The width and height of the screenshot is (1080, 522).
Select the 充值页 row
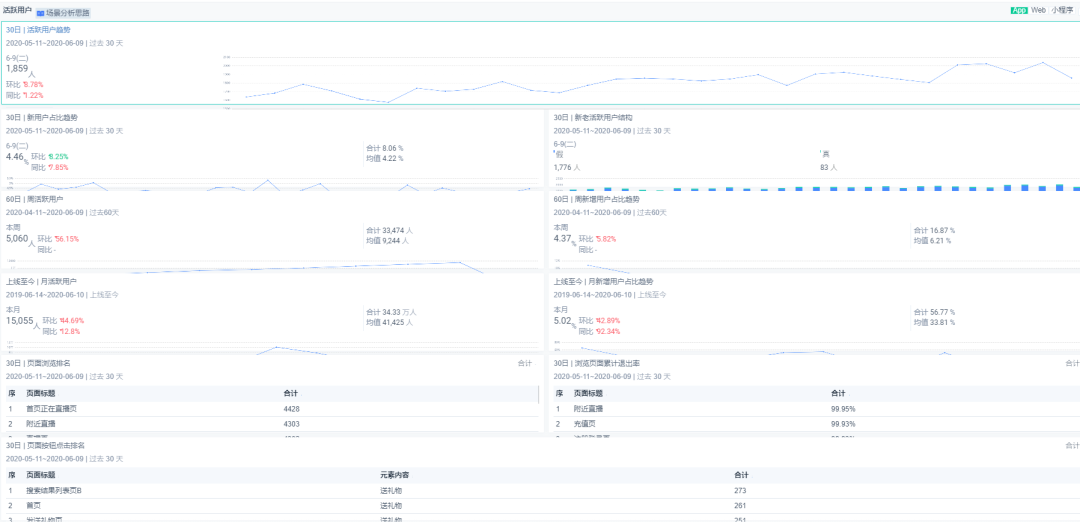[x=817, y=424]
